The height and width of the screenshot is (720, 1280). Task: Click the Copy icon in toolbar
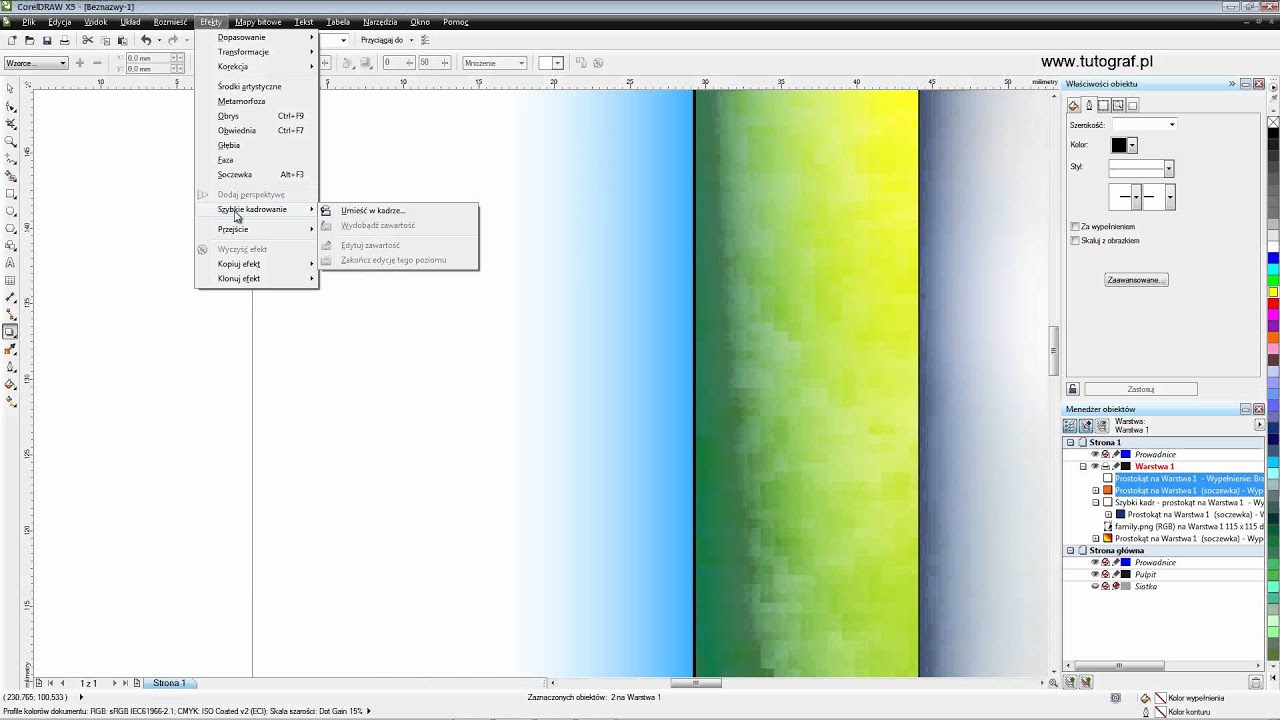click(105, 40)
